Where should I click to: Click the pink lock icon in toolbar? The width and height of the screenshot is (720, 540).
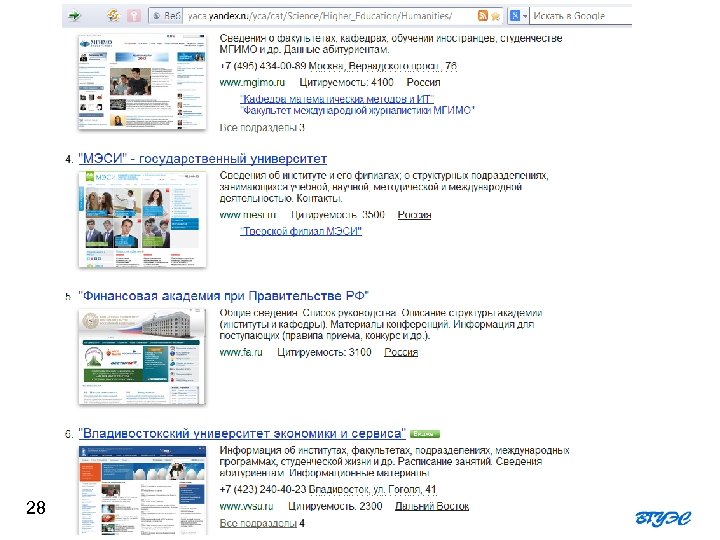(x=134, y=16)
